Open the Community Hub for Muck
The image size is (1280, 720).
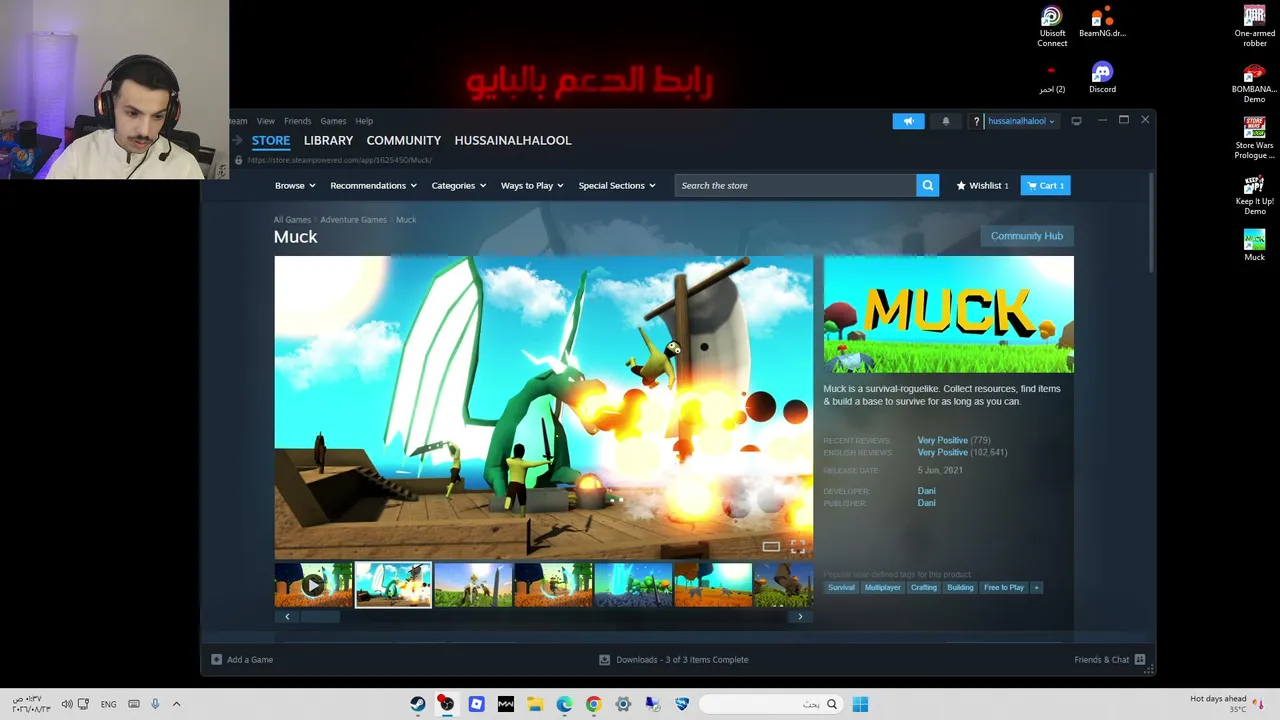tap(1027, 236)
